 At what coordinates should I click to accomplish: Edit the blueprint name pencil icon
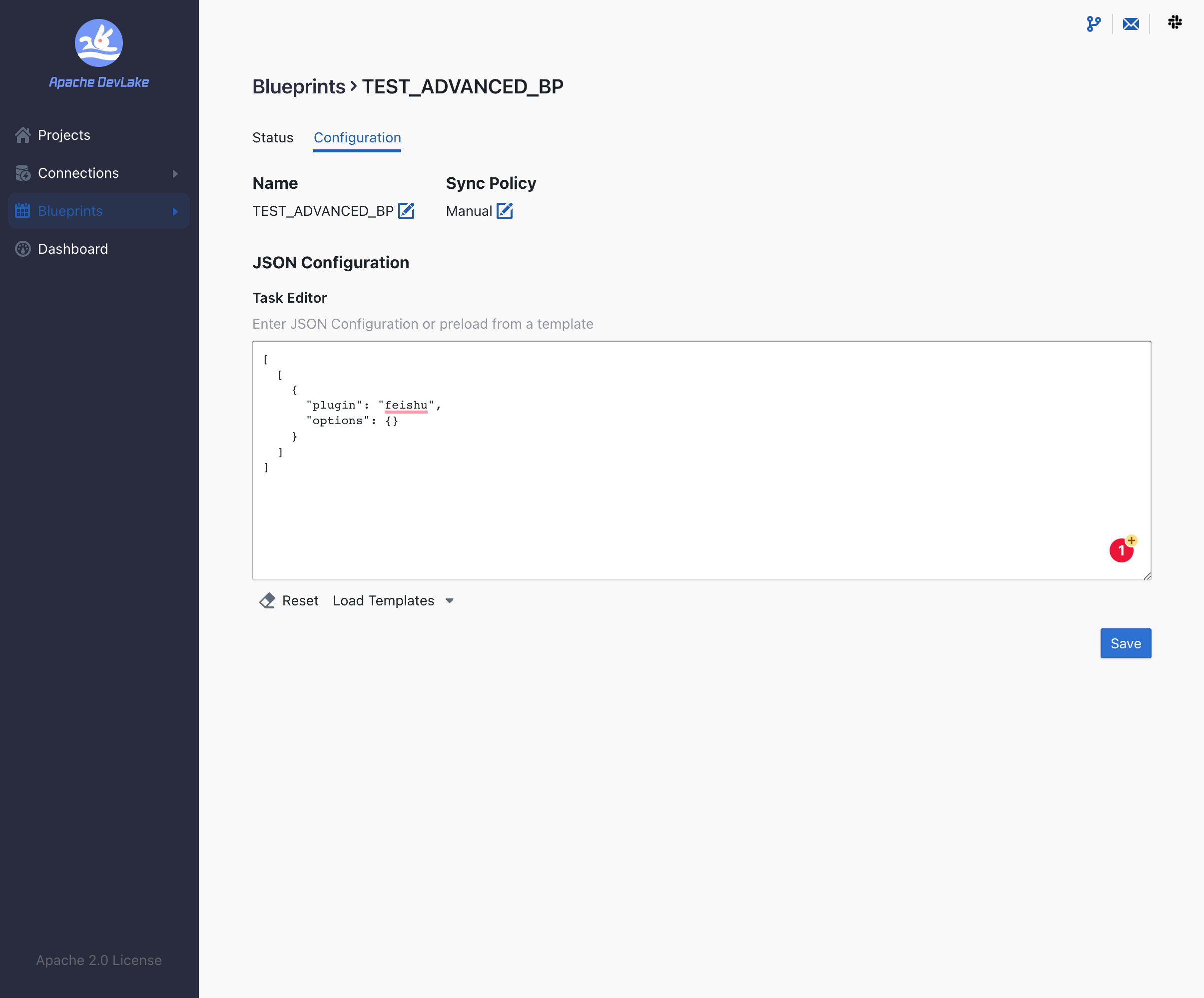406,210
